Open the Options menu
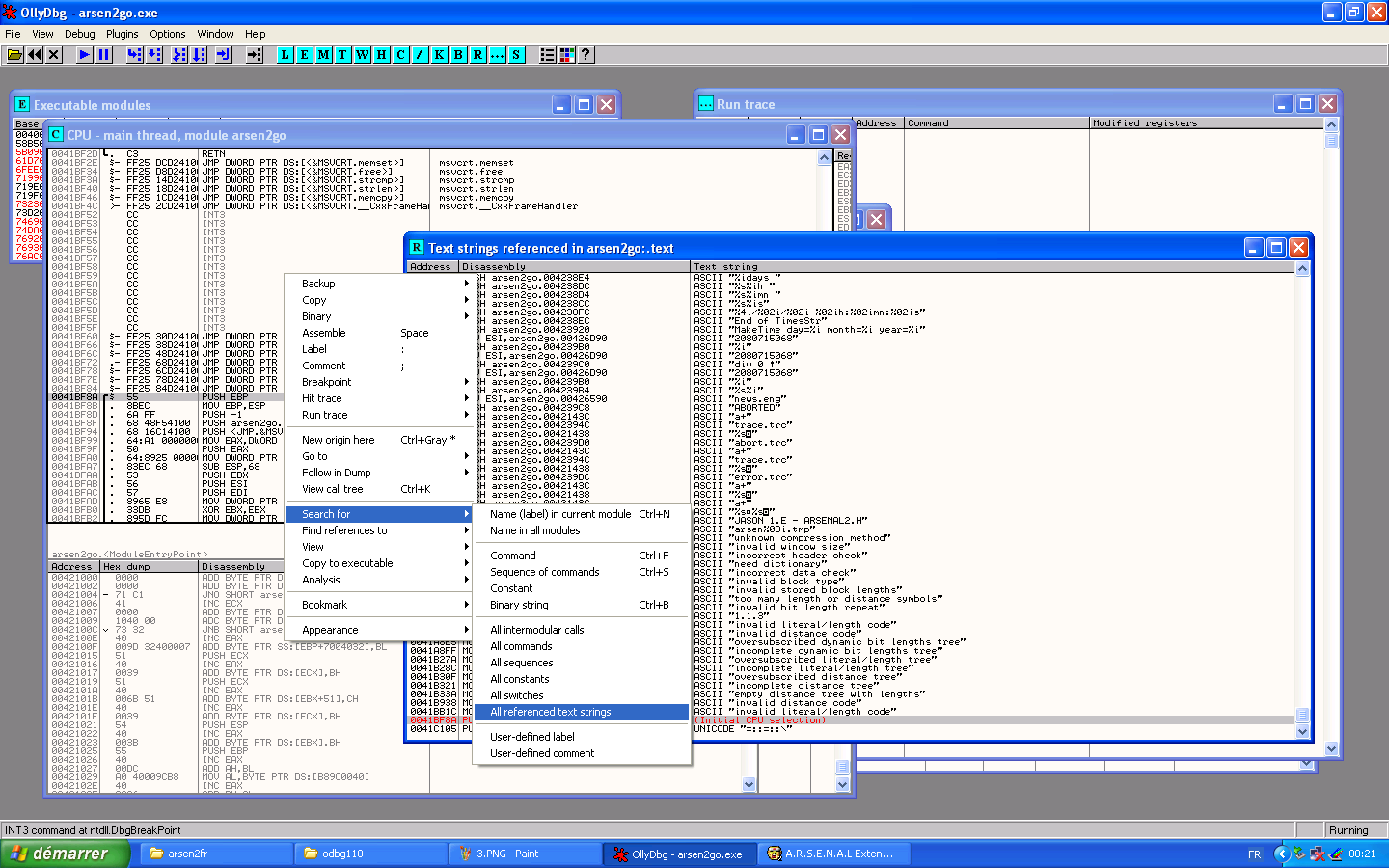The image size is (1389, 868). tap(168, 34)
